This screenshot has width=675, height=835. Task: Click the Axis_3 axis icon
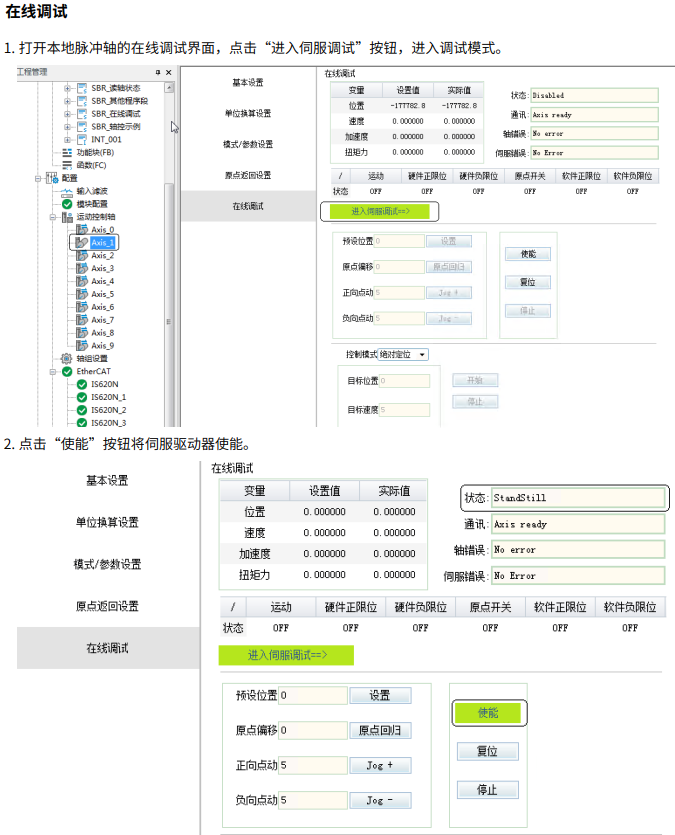pos(82,268)
